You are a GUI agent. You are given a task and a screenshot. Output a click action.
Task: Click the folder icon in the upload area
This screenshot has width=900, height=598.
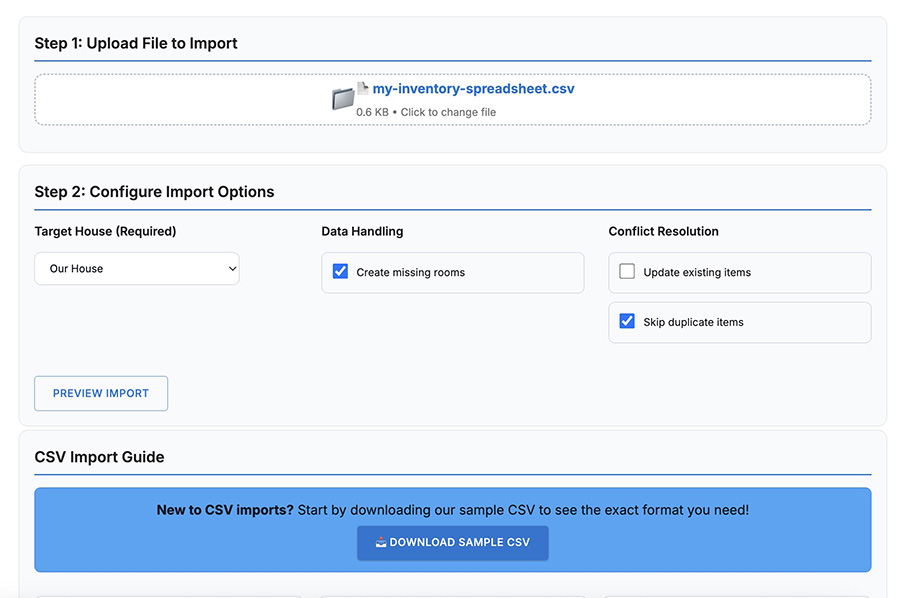344,97
